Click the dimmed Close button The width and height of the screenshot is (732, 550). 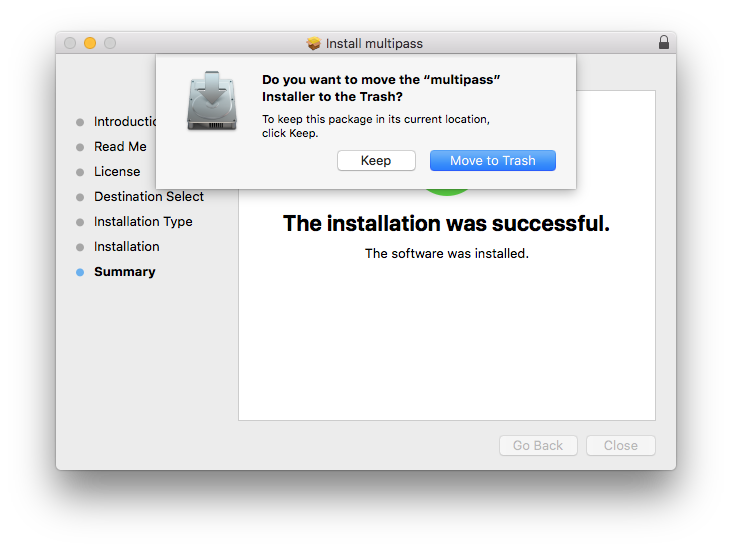click(x=620, y=445)
